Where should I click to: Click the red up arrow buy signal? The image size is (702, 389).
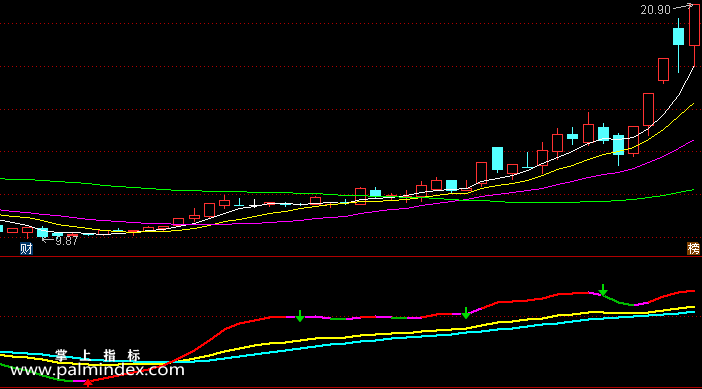(x=88, y=383)
